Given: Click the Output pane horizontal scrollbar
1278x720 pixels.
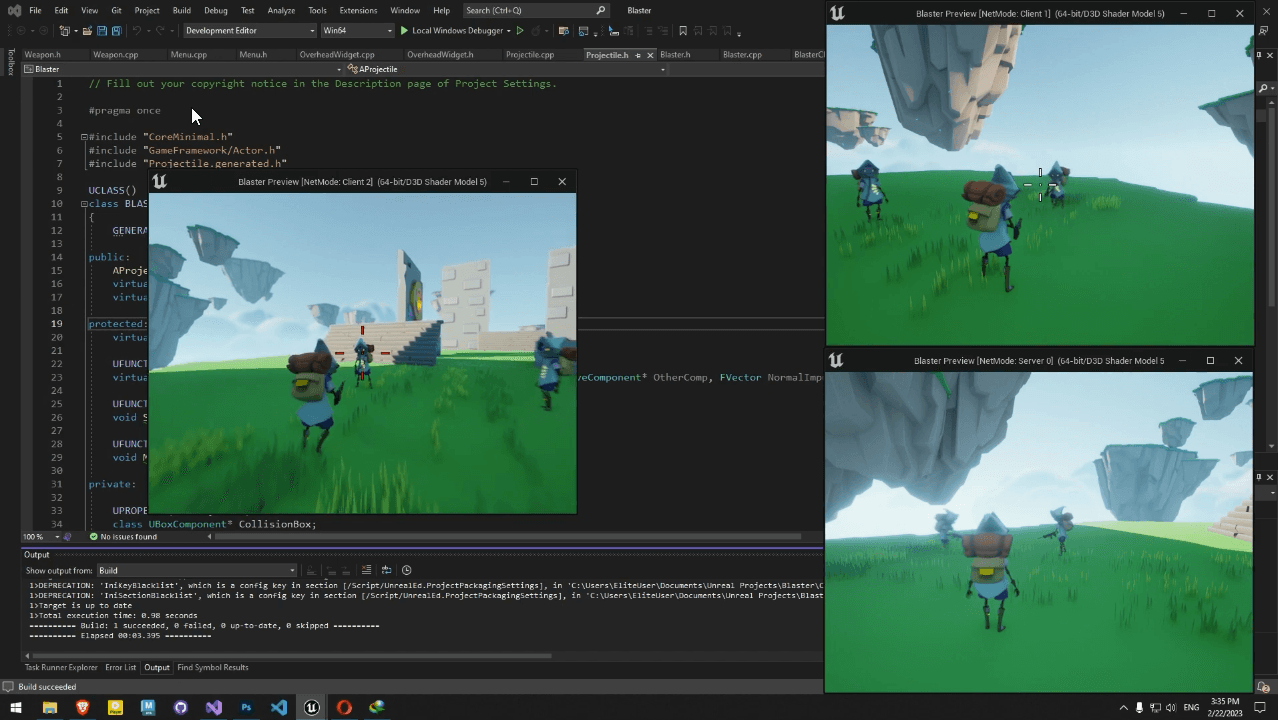Looking at the screenshot, I should (x=290, y=656).
